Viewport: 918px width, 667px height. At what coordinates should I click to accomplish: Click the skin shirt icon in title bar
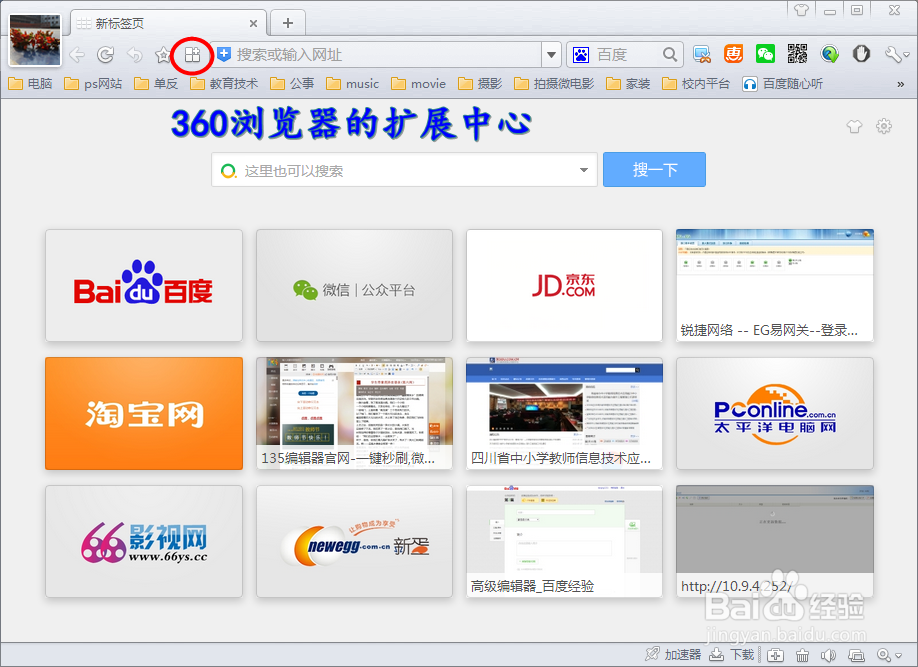coord(801,9)
